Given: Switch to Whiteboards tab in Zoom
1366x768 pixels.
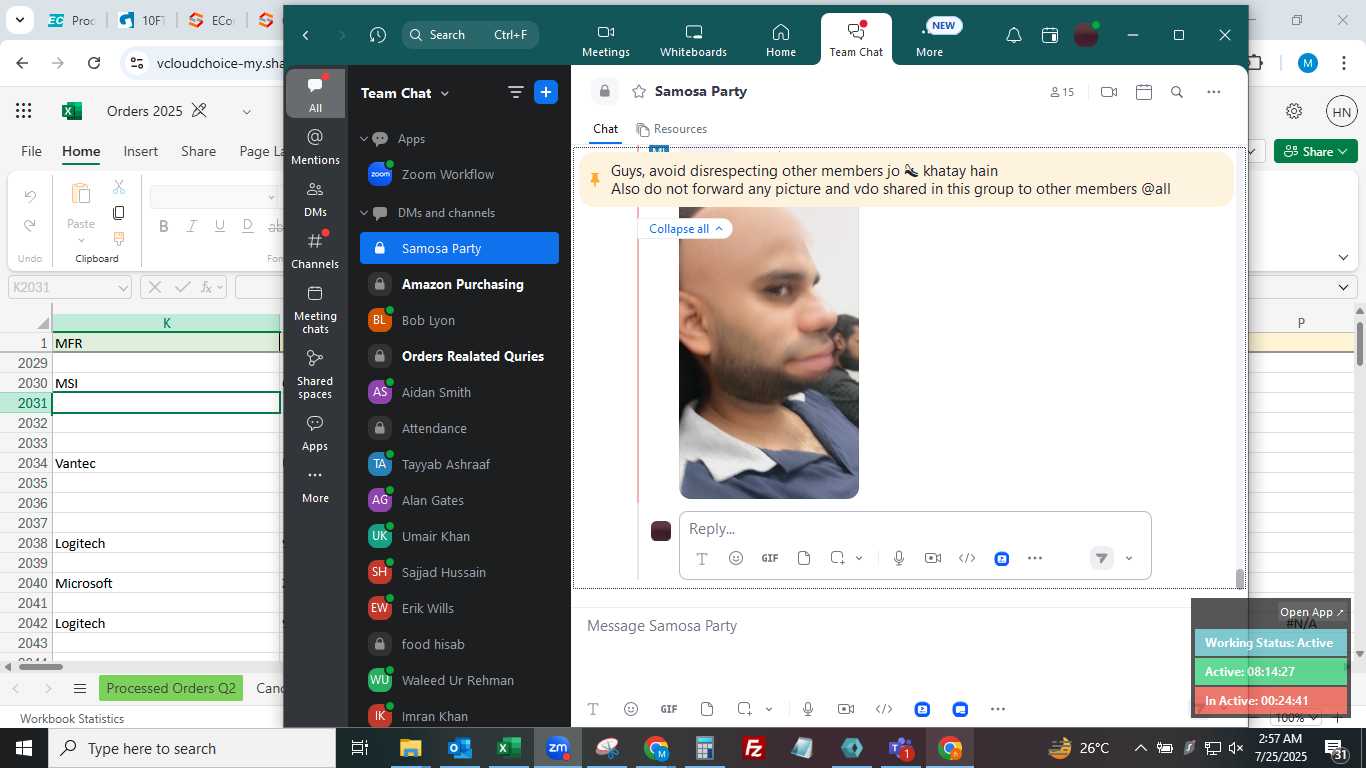Looking at the screenshot, I should [x=693, y=40].
